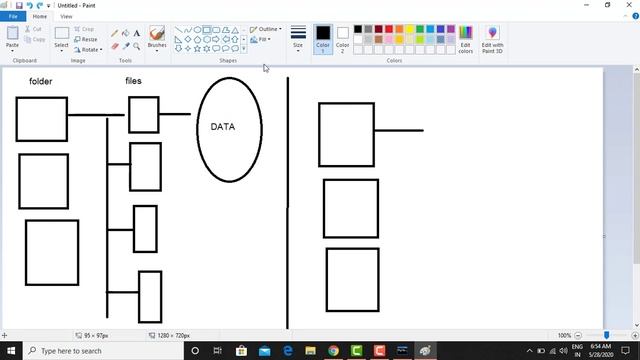Click Edit with Paint 3D
640x360 pixels.
point(492,40)
